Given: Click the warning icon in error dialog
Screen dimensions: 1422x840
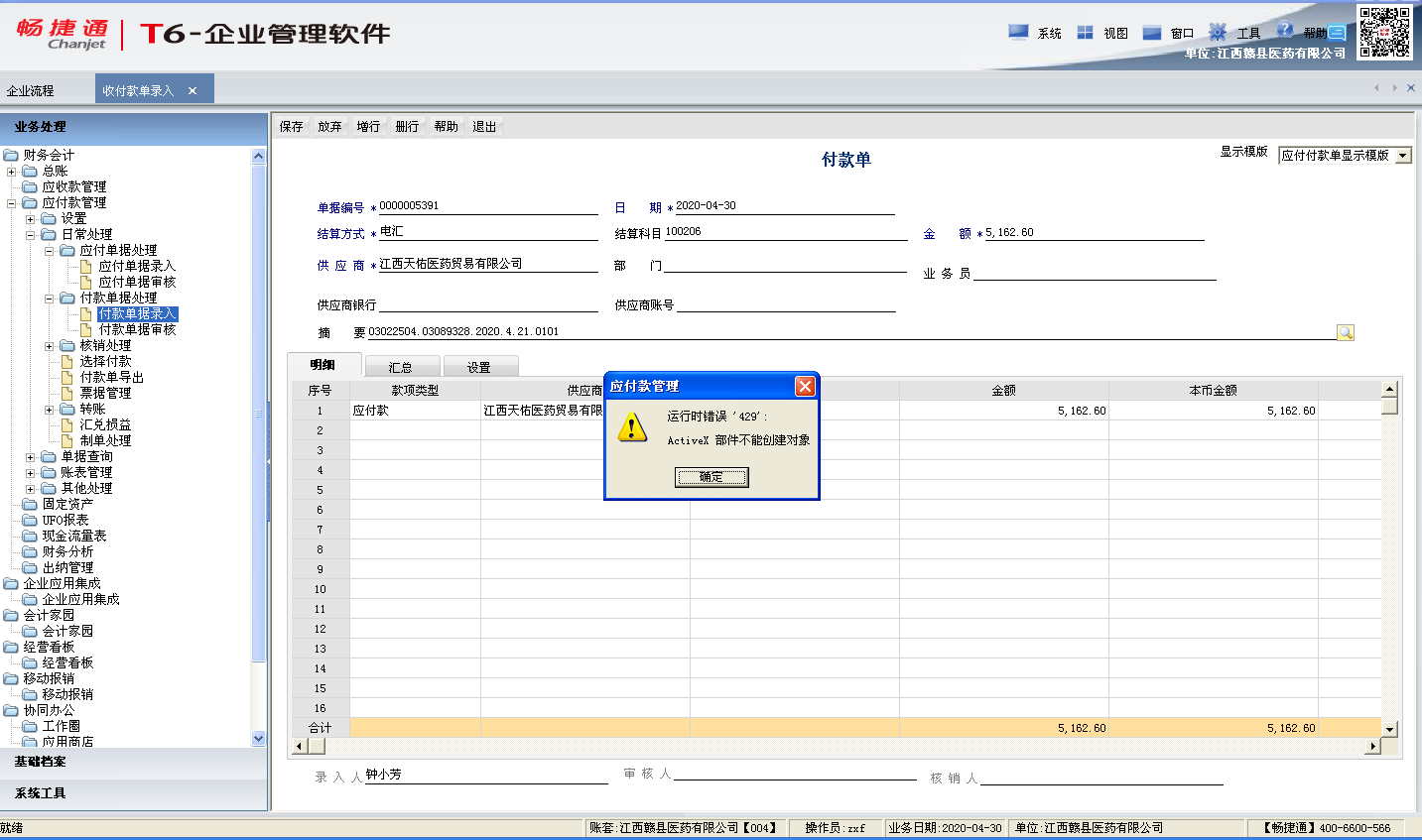Looking at the screenshot, I should click(632, 427).
